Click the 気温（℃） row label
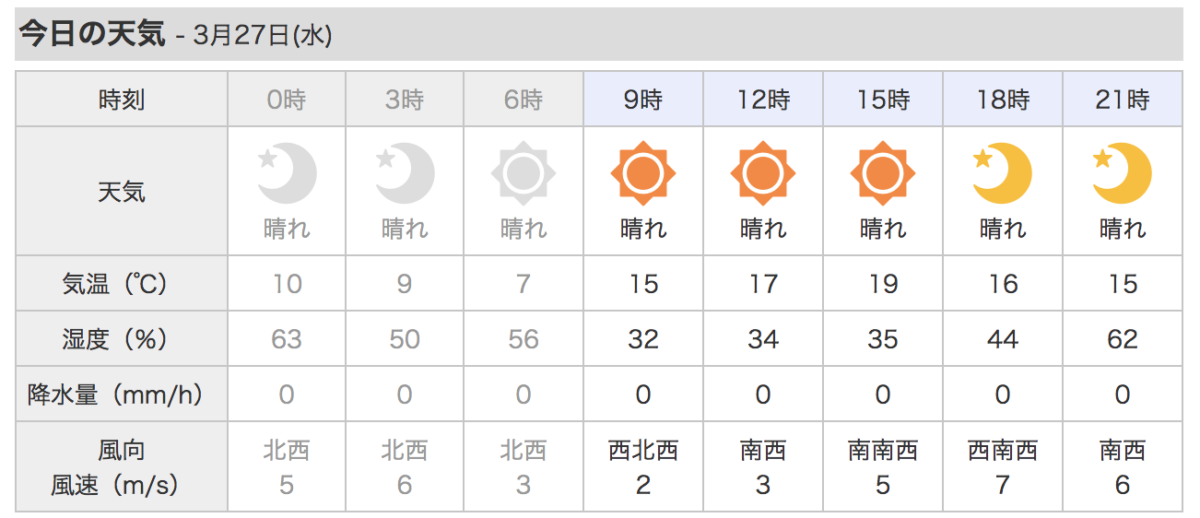1200x518 pixels. click(121, 284)
